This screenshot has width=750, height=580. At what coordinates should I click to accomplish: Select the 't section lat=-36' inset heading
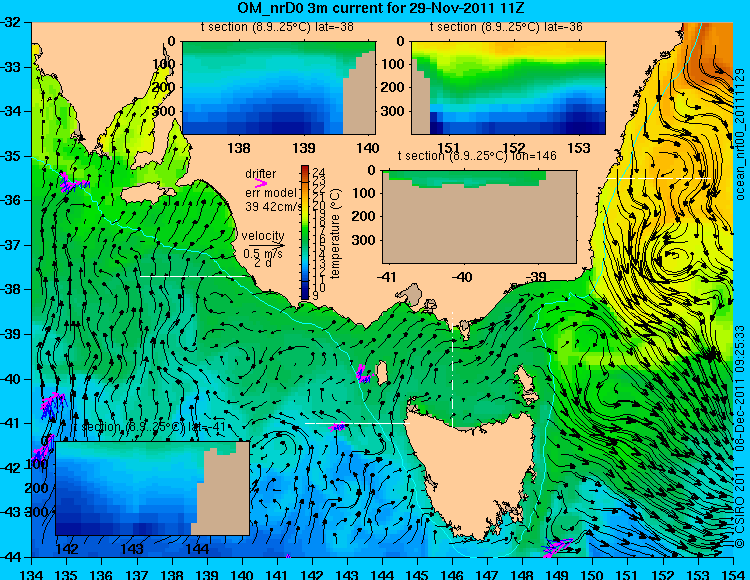506,27
